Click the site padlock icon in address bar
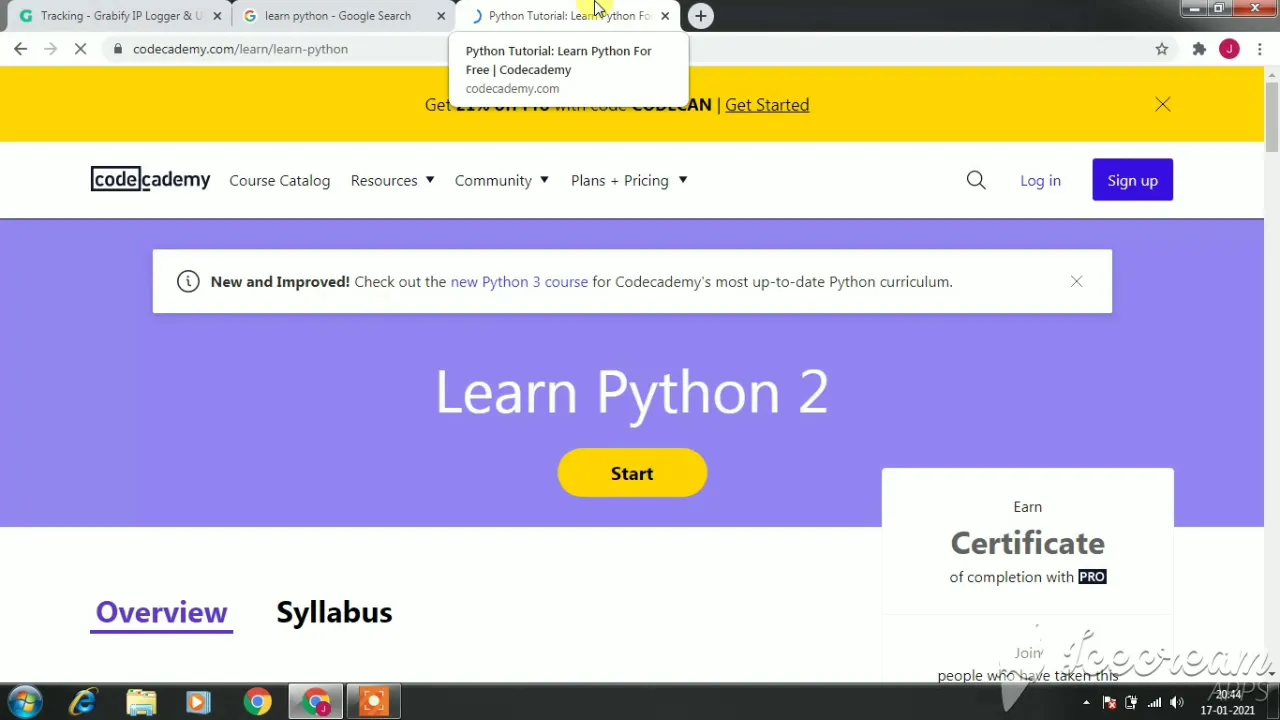Screen dimensions: 1280x720 coord(118,49)
